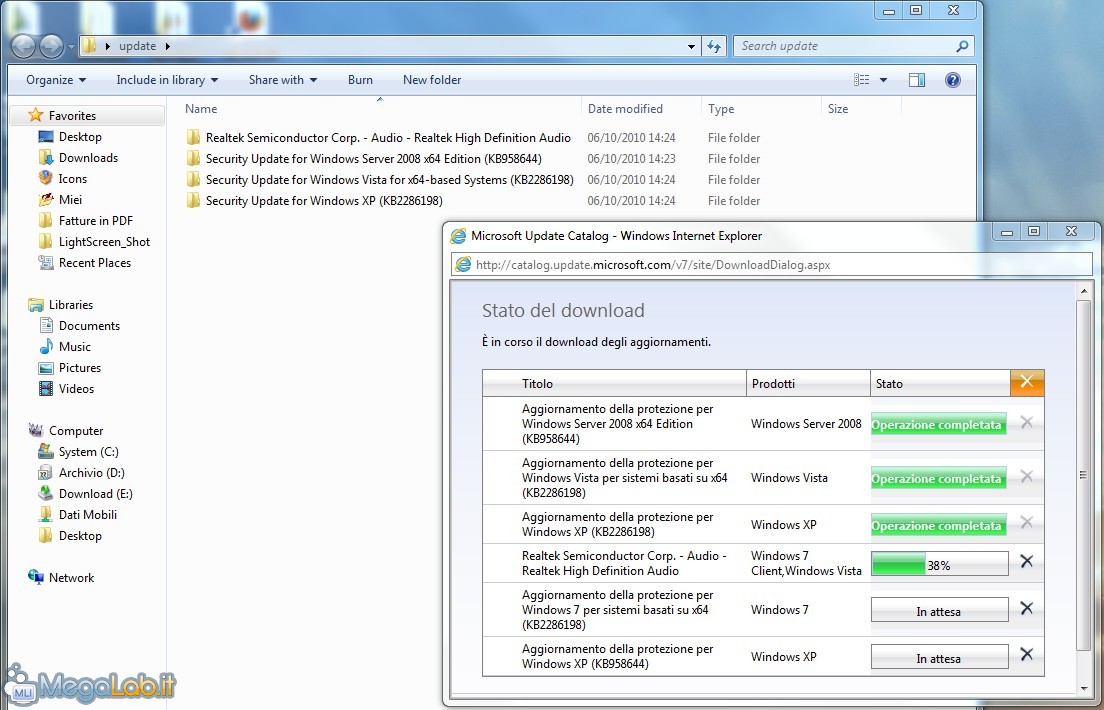
Task: Cancel waiting Windows XP KB958644 download
Action: (x=1027, y=654)
